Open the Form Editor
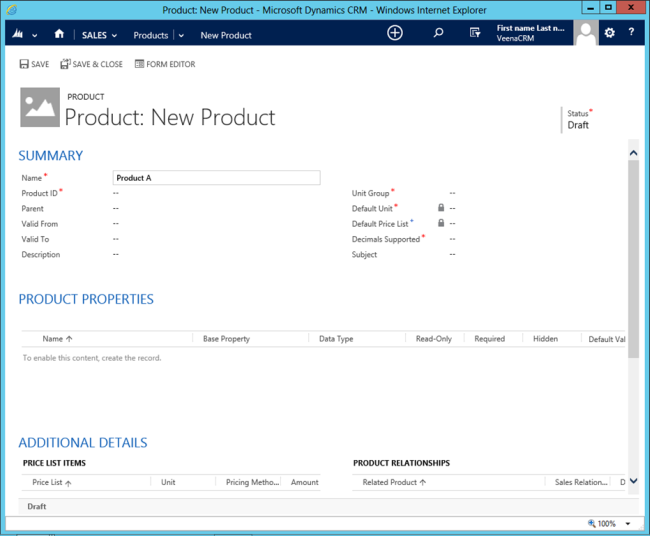 coord(165,64)
